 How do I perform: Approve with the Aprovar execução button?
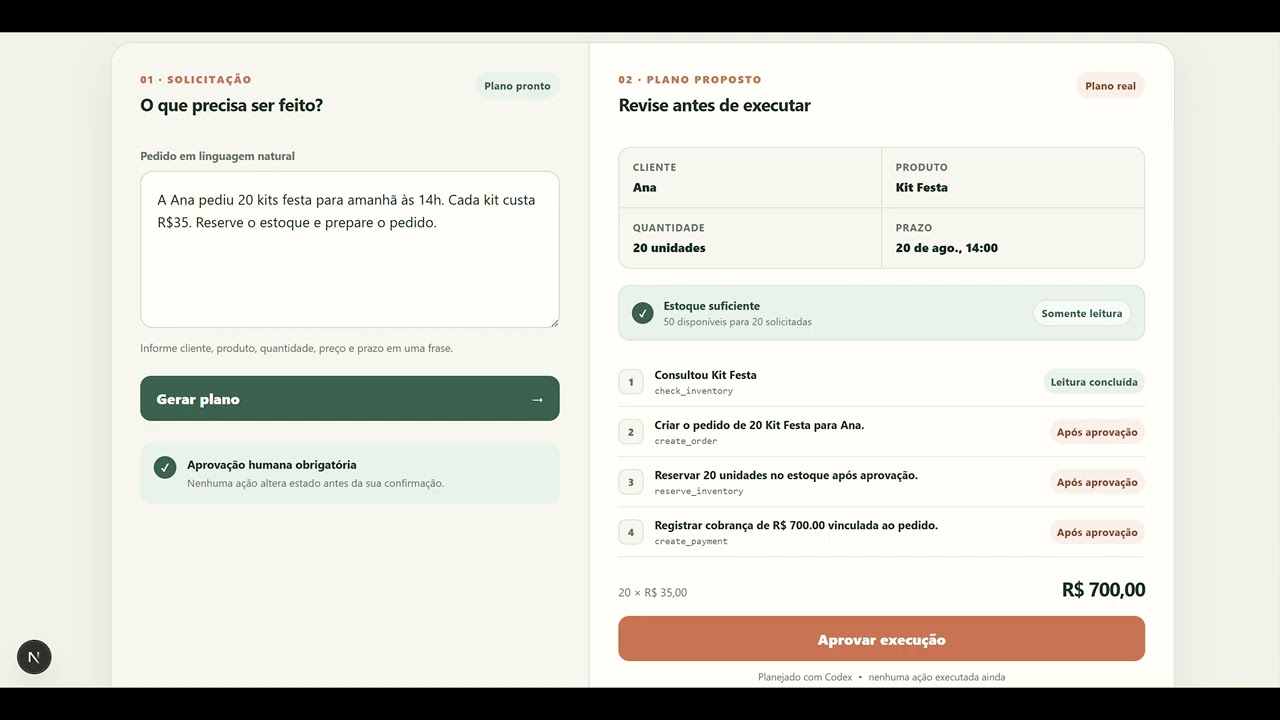pos(882,639)
